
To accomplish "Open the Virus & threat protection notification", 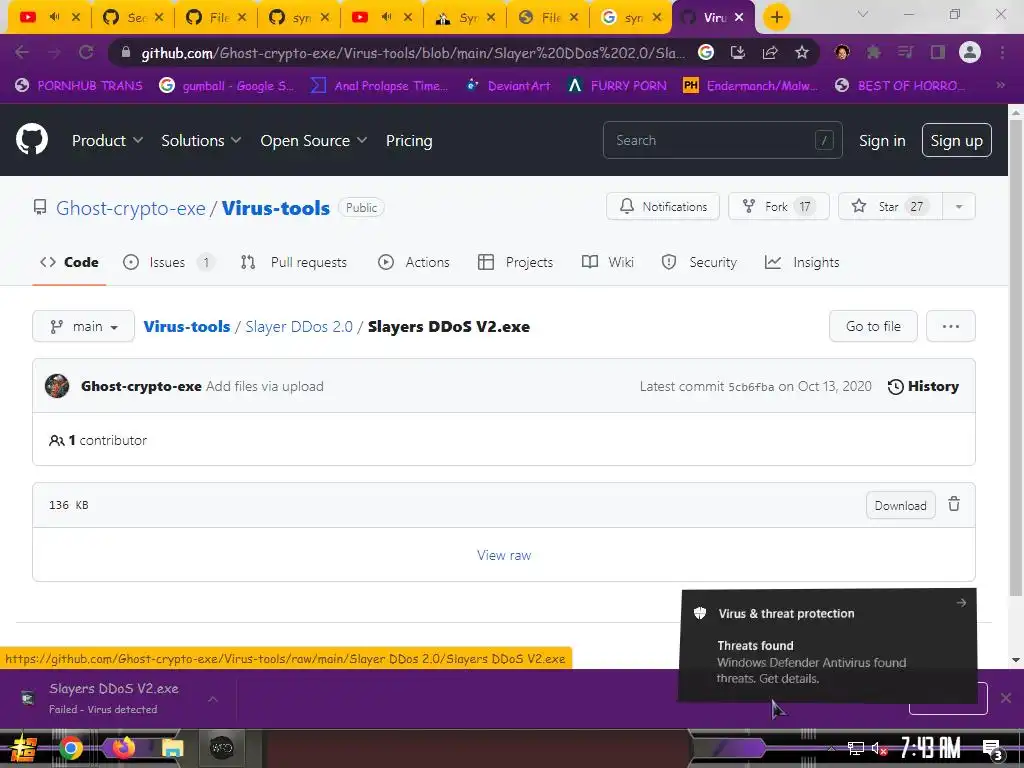I will coord(827,646).
